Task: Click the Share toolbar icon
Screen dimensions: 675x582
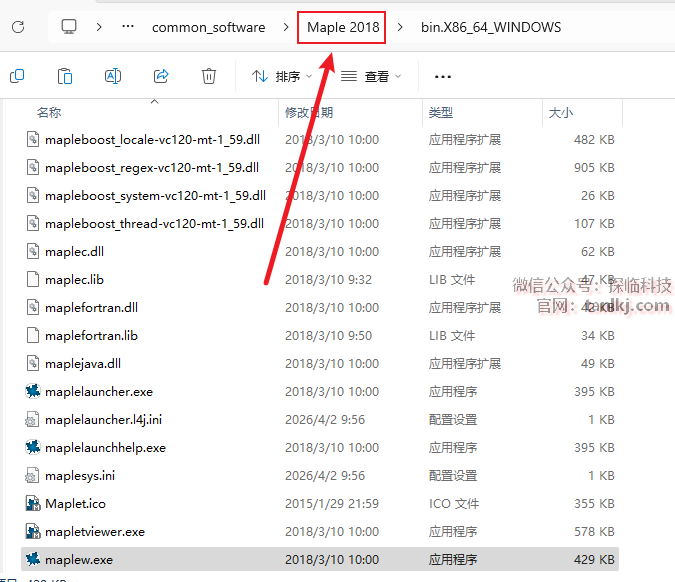Action: tap(161, 76)
